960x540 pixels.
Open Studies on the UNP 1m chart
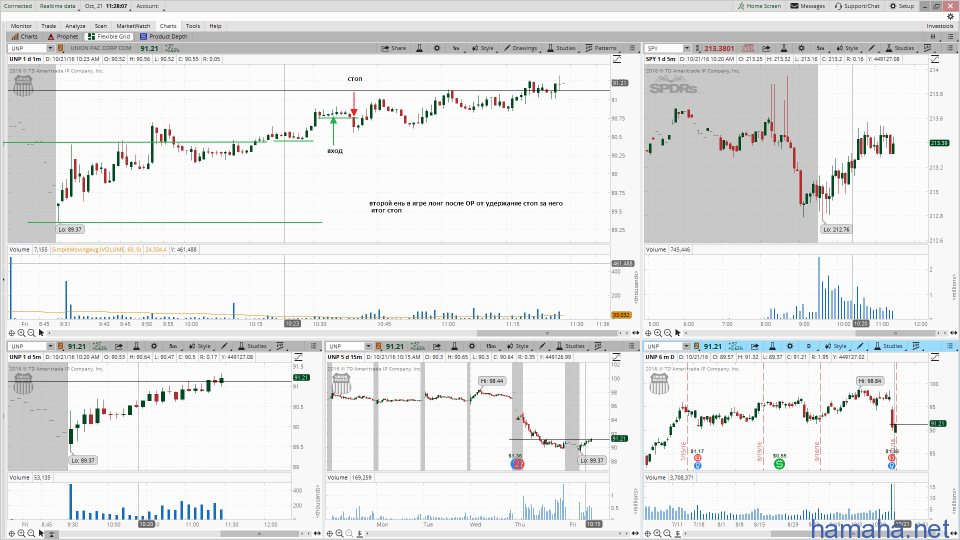[x=561, y=48]
